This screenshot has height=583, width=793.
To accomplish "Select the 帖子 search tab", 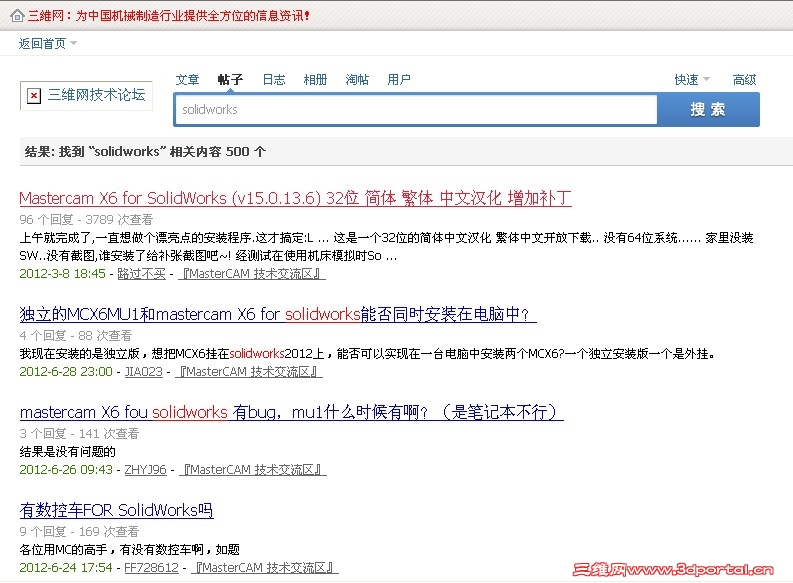I will coord(230,79).
